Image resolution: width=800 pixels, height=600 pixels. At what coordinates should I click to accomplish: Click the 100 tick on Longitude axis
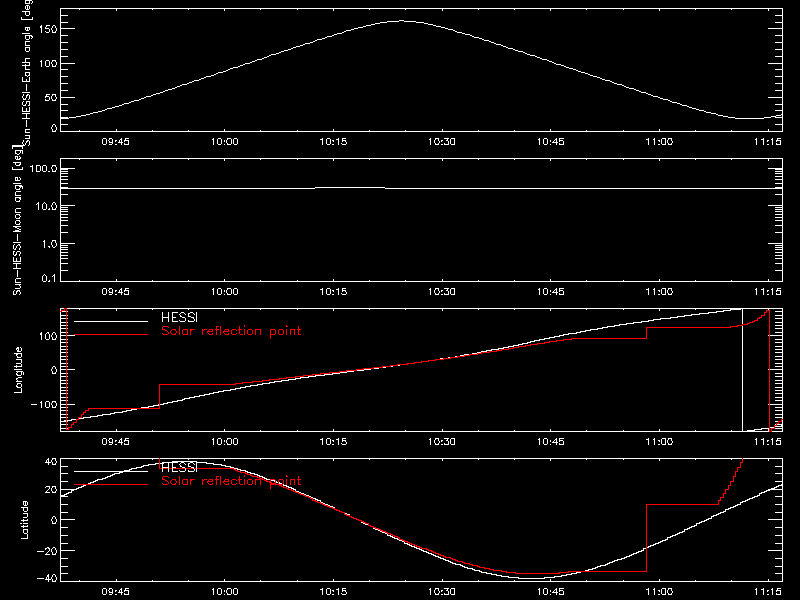click(x=47, y=336)
